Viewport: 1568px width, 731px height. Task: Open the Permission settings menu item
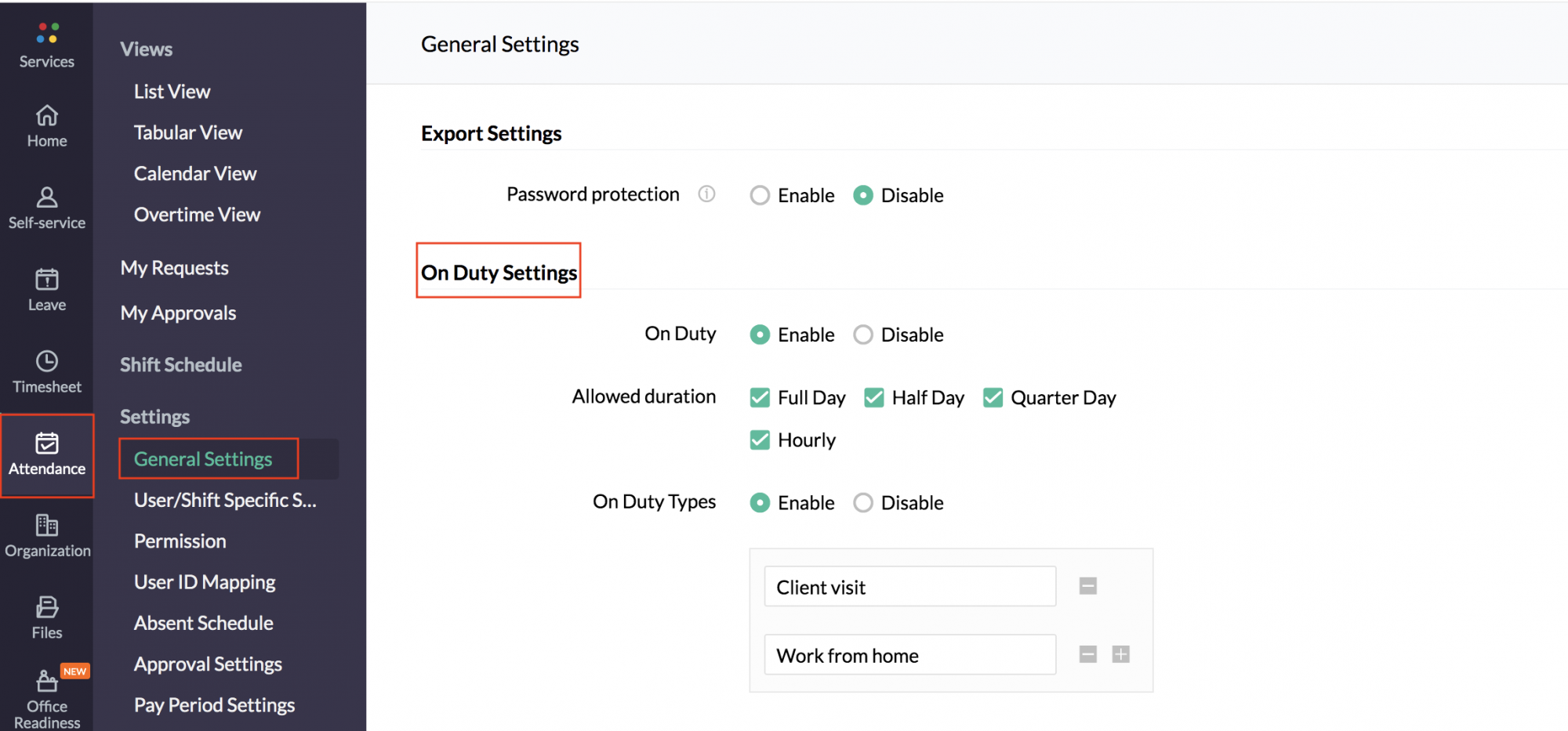point(180,541)
